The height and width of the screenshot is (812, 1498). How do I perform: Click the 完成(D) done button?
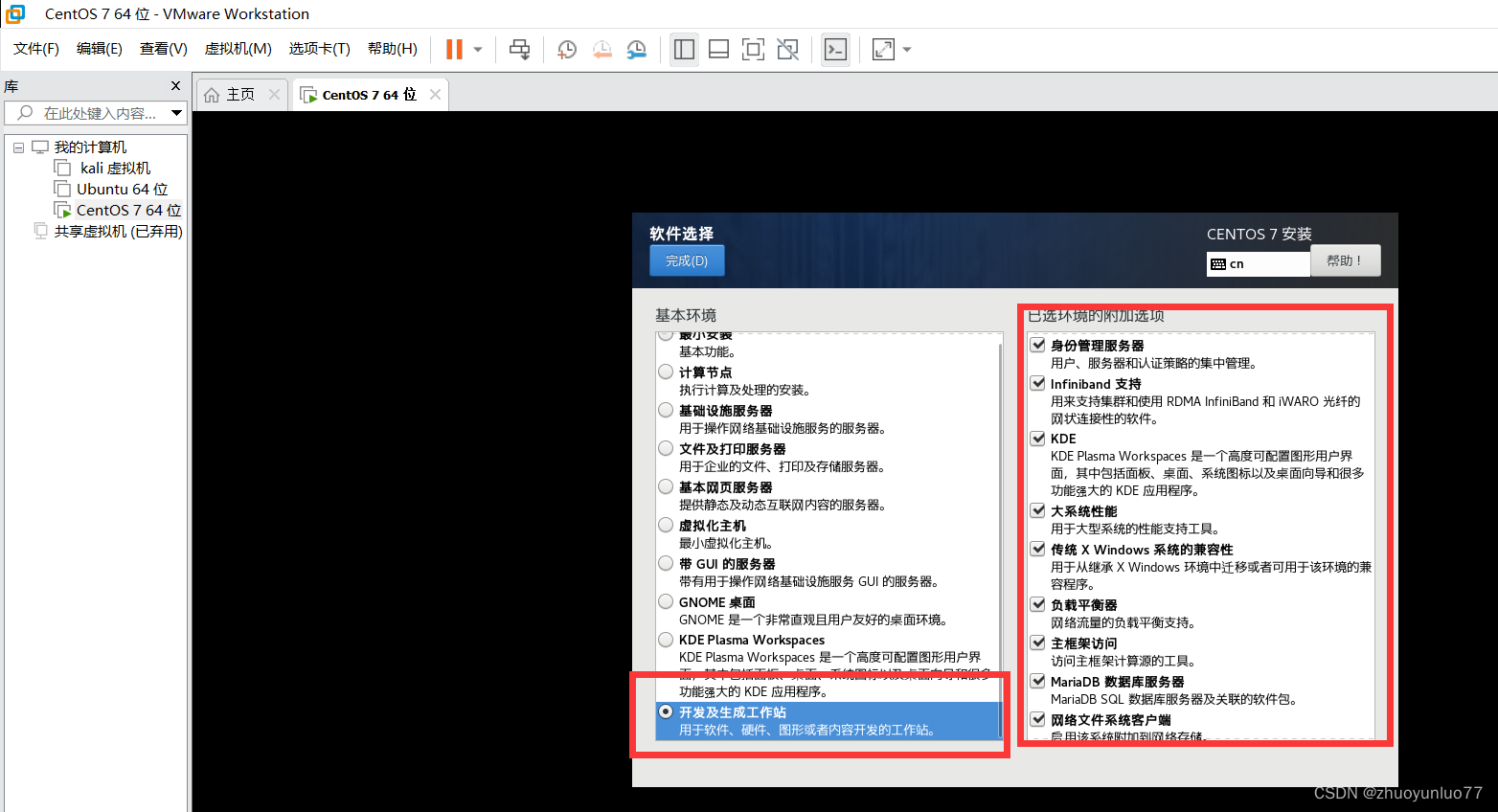[687, 260]
